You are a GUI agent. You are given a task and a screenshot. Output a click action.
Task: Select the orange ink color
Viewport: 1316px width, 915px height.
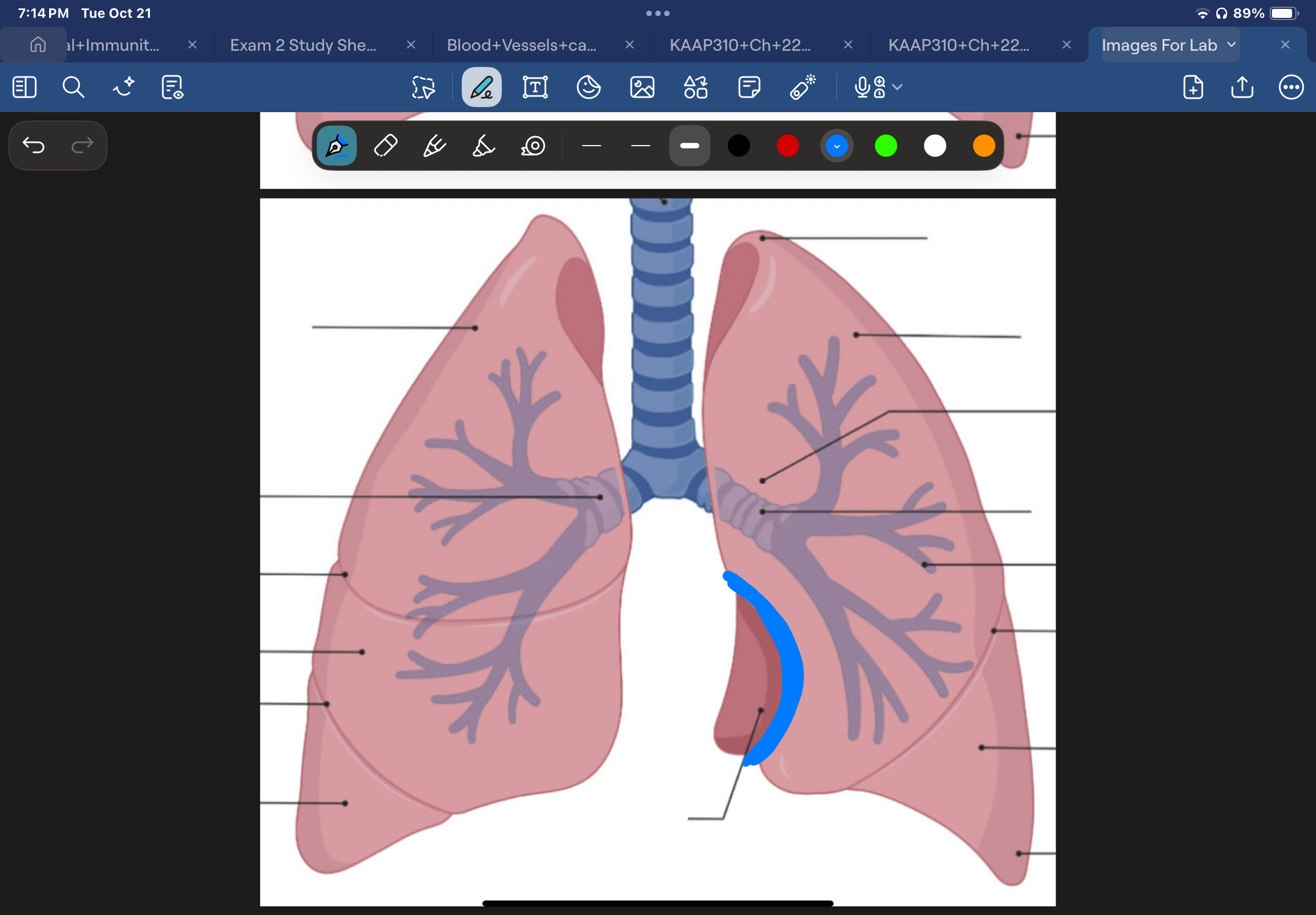[983, 146]
